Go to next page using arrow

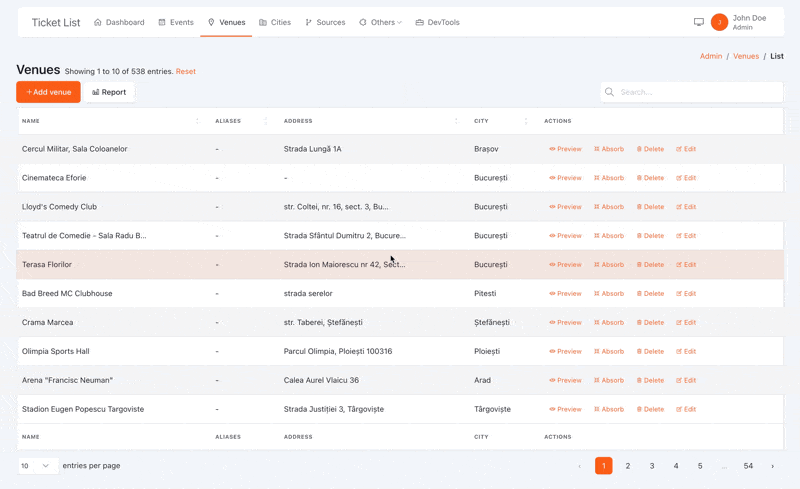pyautogui.click(x=772, y=466)
